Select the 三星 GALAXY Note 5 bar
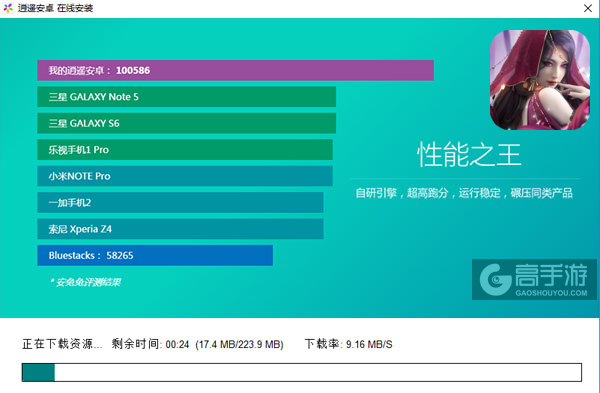This screenshot has height=393, width=600. [187, 97]
